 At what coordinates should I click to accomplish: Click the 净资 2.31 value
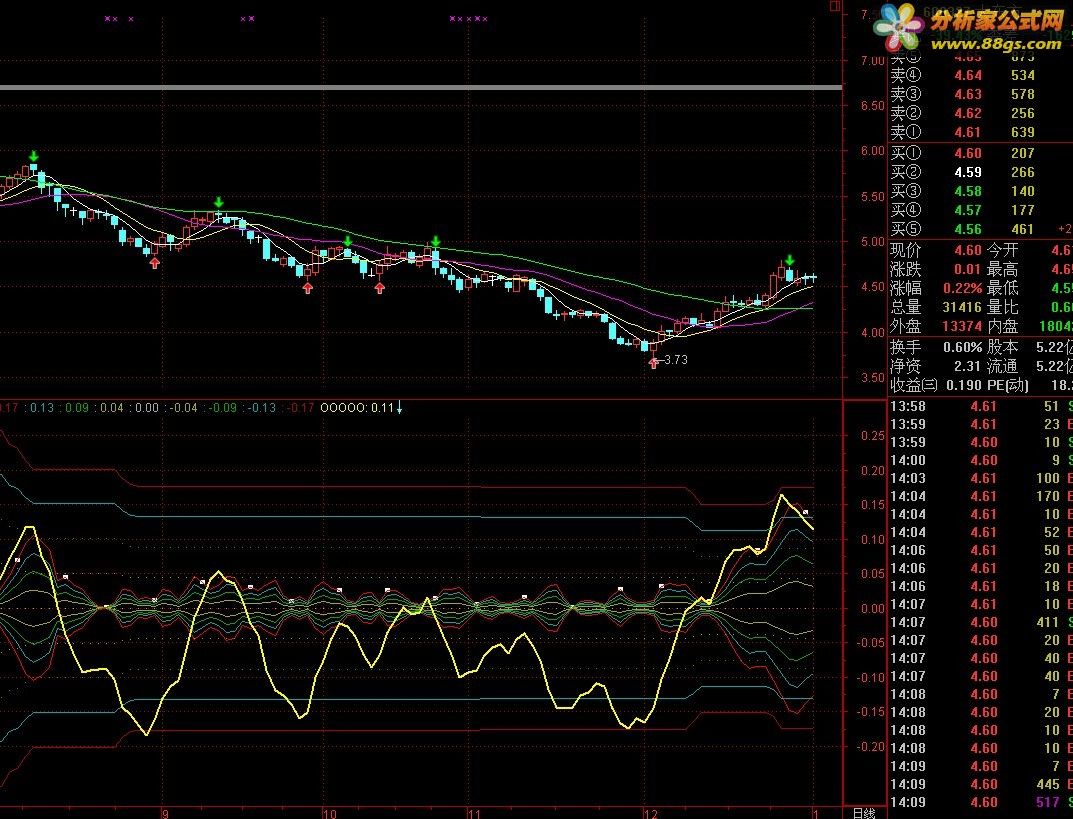point(968,367)
